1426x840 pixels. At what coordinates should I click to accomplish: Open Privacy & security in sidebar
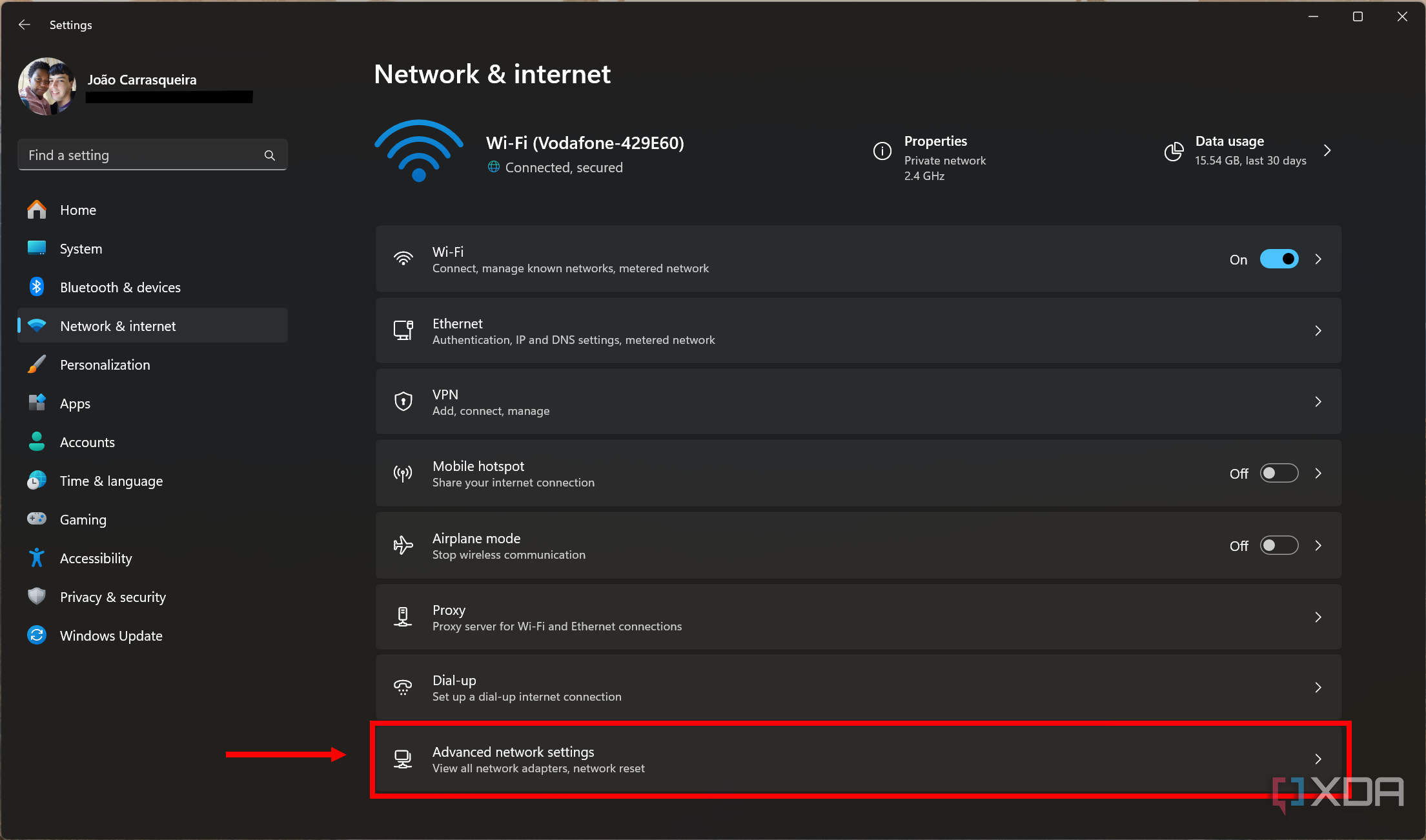(113, 597)
